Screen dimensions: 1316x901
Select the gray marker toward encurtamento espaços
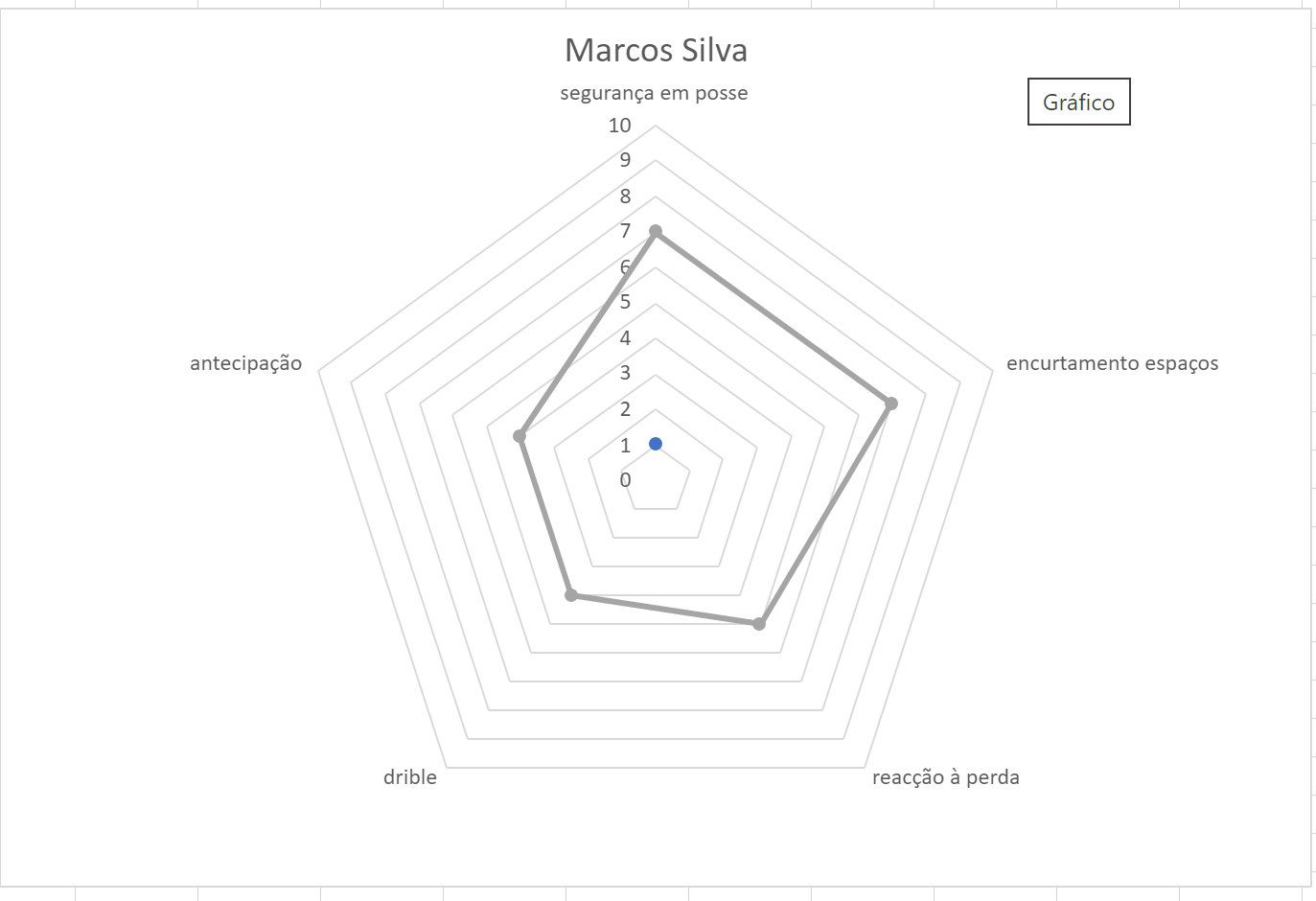click(890, 404)
